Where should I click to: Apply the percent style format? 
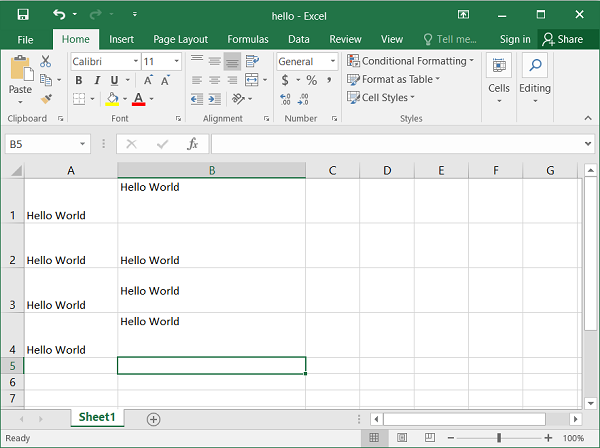pyautogui.click(x=312, y=80)
